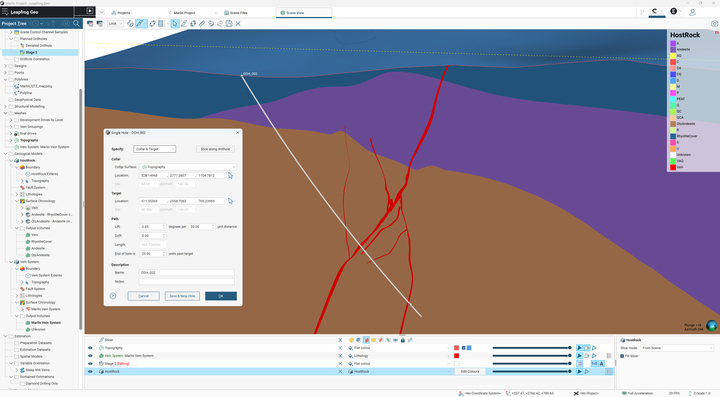Hide Topography using its eye icon
The image size is (720, 397).
tap(90, 348)
